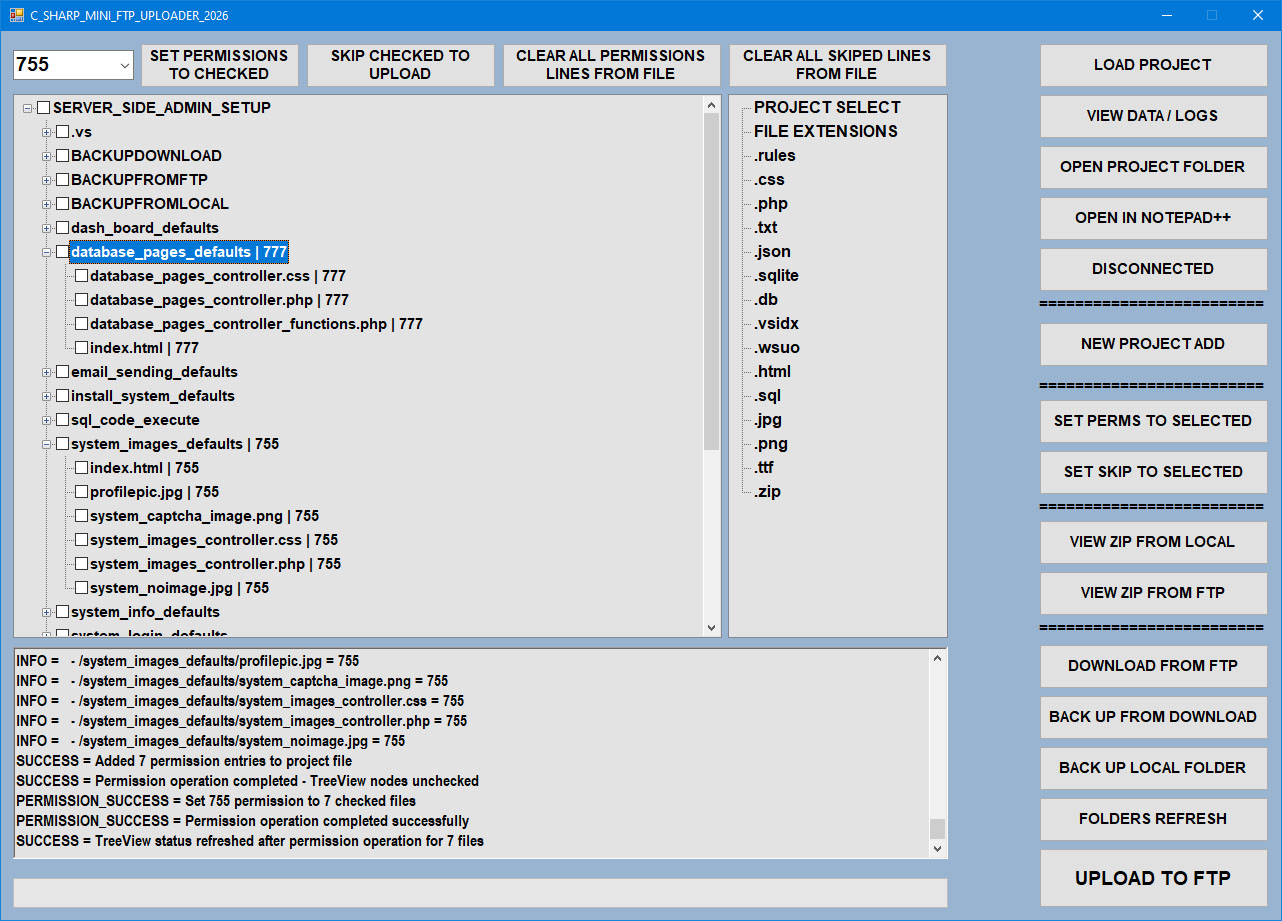Click VIEW DATA / LOGS button
This screenshot has width=1282, height=921.
1153,116
